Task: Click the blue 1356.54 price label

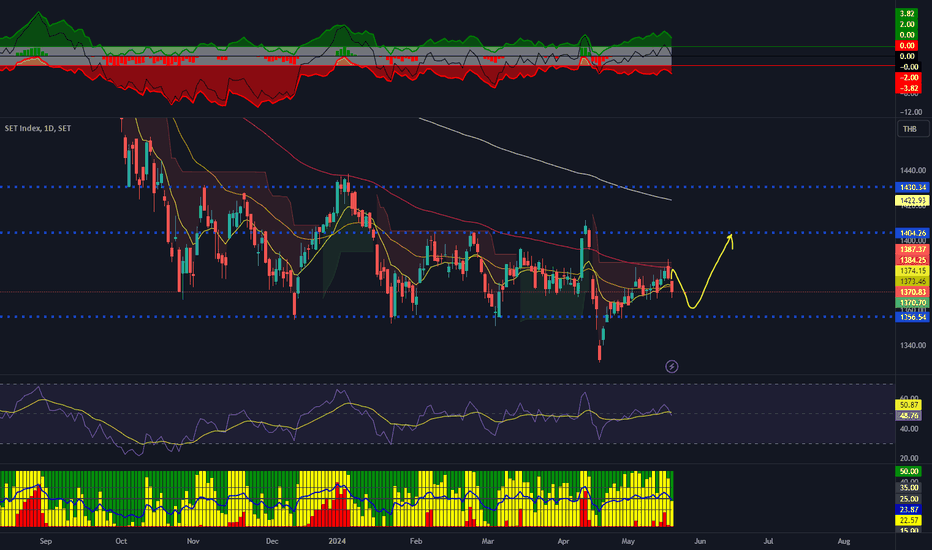Action: click(x=912, y=318)
